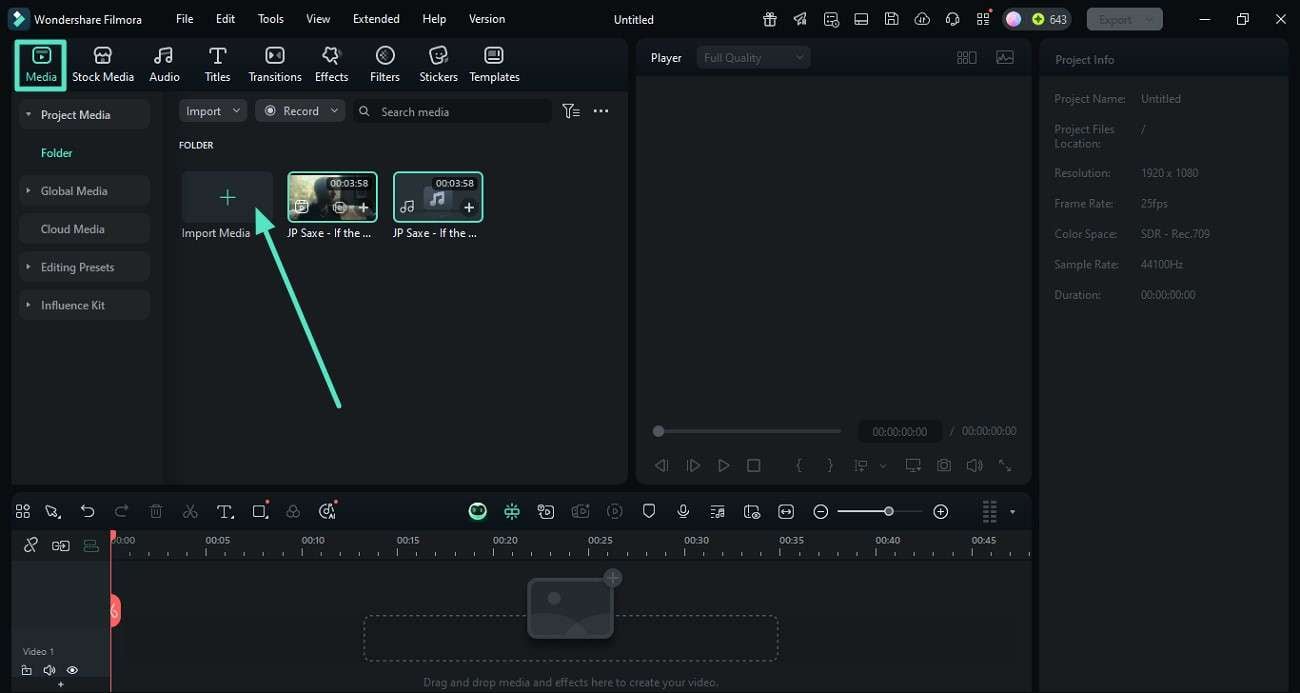The width and height of the screenshot is (1300, 693).
Task: Open the Tools menu
Action: coord(270,19)
